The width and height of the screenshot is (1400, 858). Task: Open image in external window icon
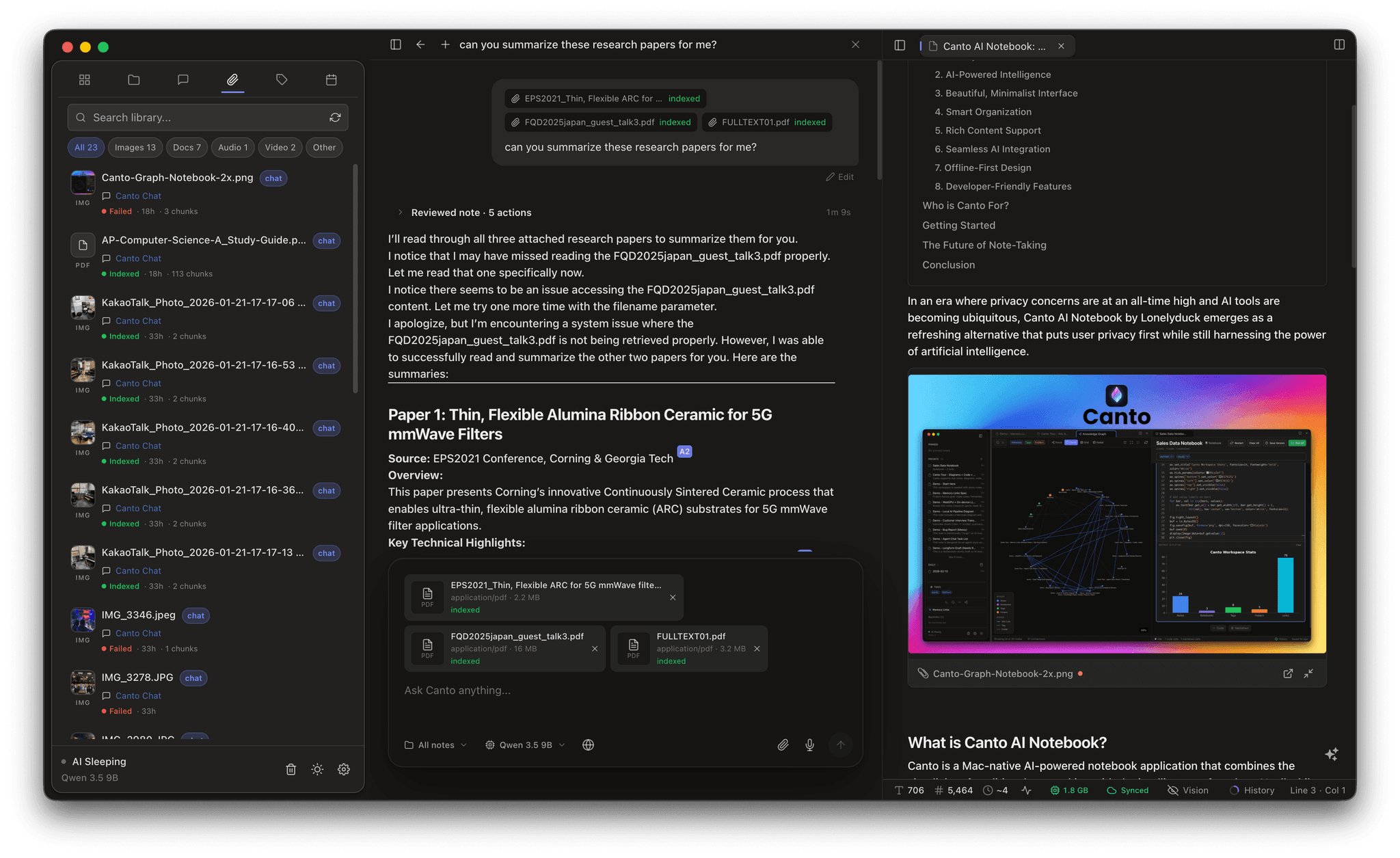[1288, 673]
